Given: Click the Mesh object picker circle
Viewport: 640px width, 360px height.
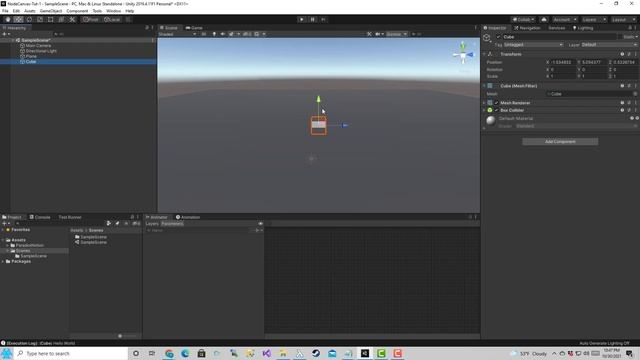Looking at the screenshot, I should 635,94.
